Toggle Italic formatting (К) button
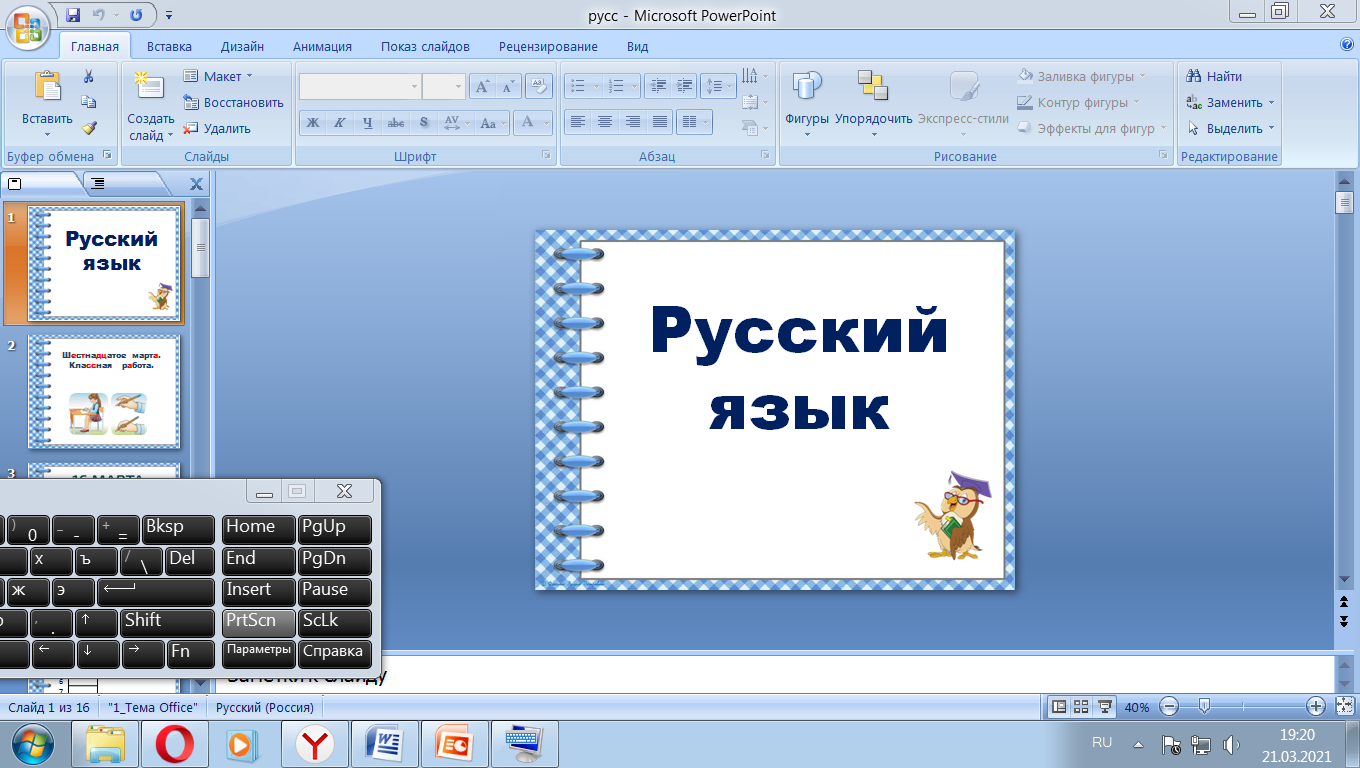The image size is (1360, 768). point(340,123)
